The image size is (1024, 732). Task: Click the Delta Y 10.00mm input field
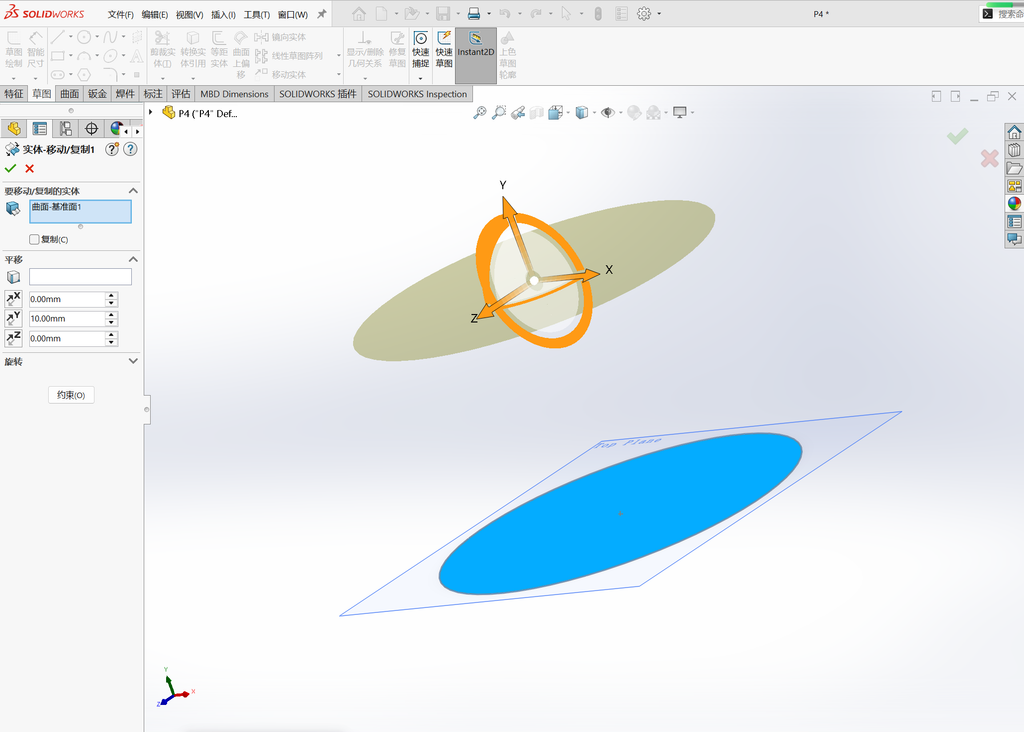[x=67, y=319]
